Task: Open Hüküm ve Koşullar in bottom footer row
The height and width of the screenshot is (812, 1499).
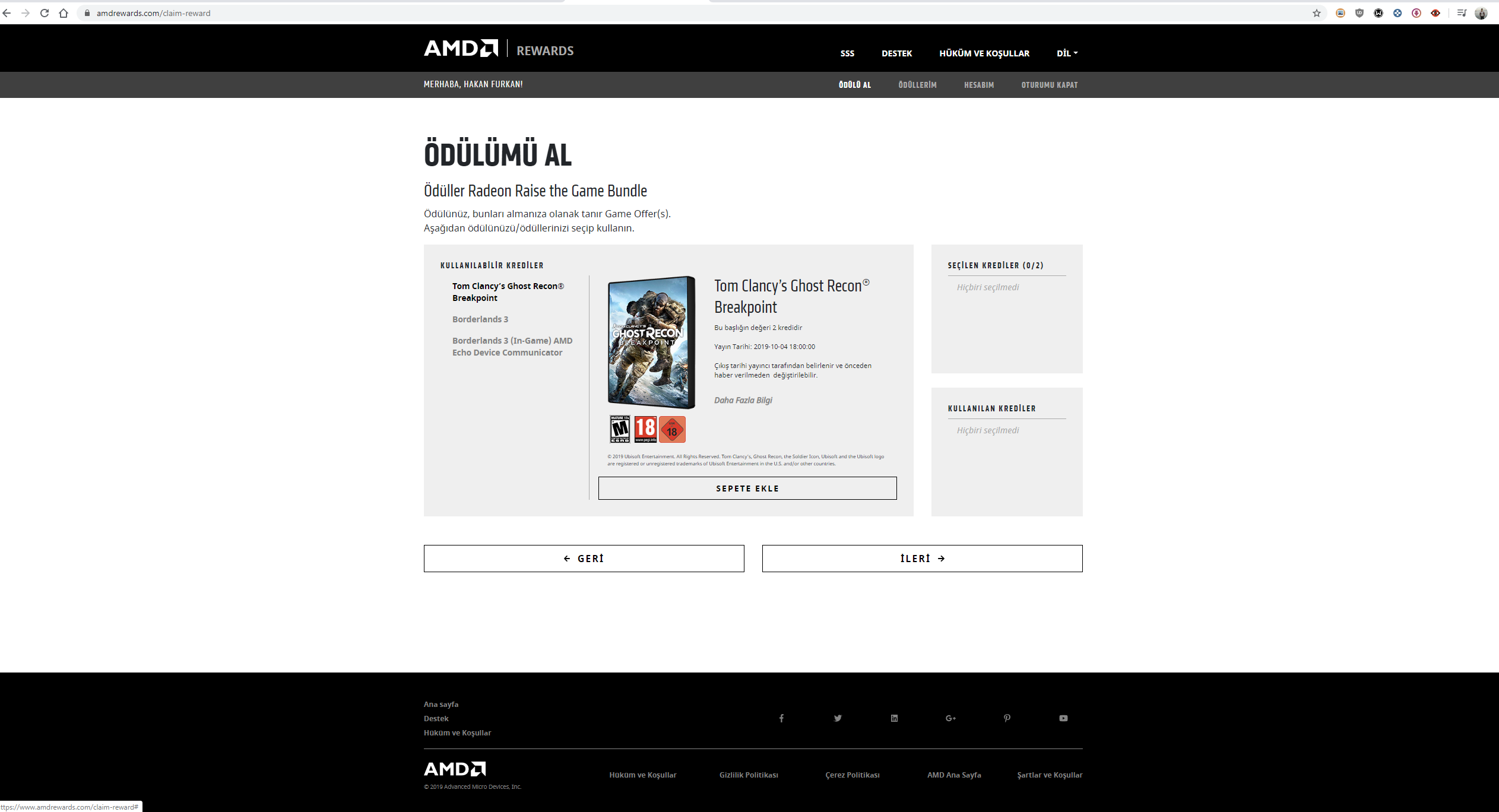Action: click(x=642, y=775)
